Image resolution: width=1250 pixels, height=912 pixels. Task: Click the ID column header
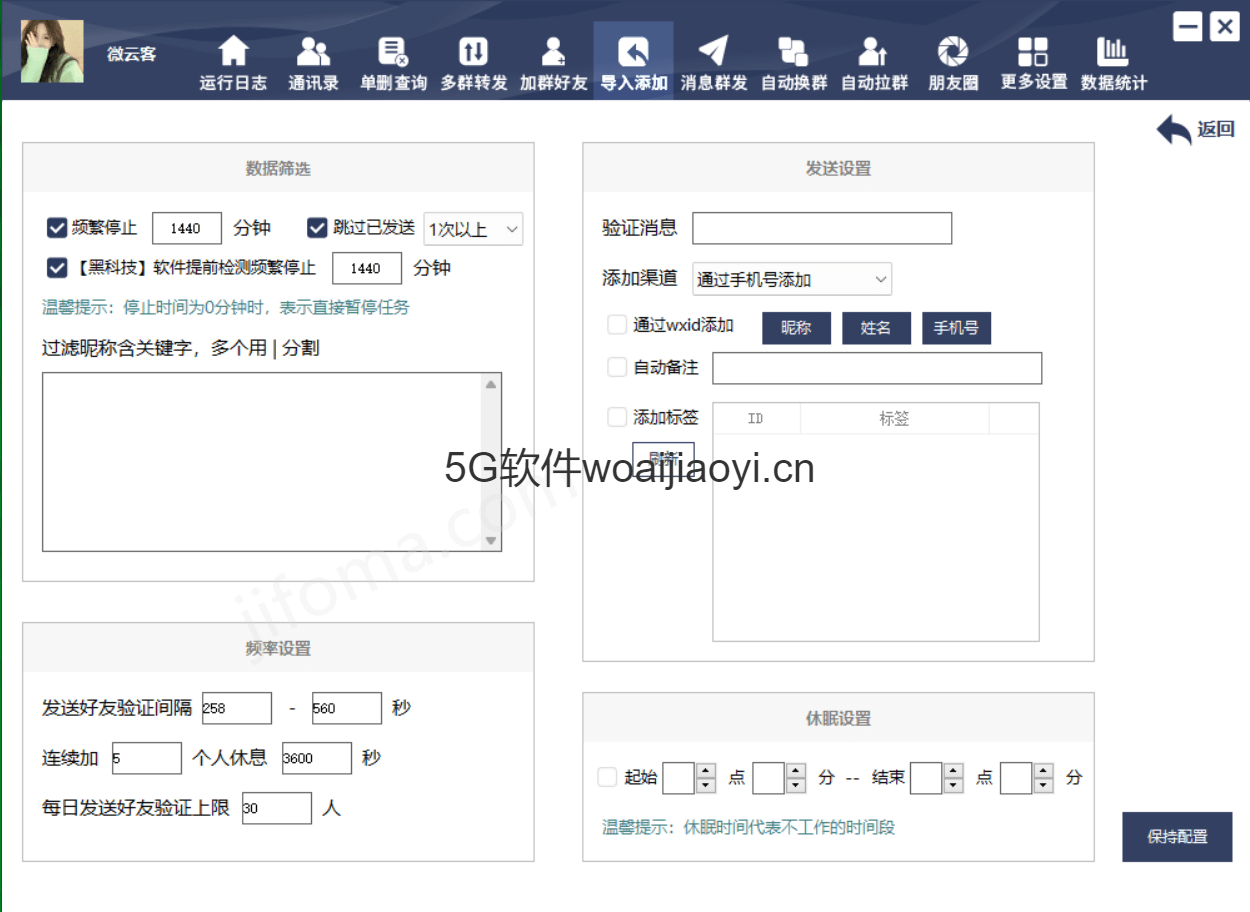tap(756, 419)
